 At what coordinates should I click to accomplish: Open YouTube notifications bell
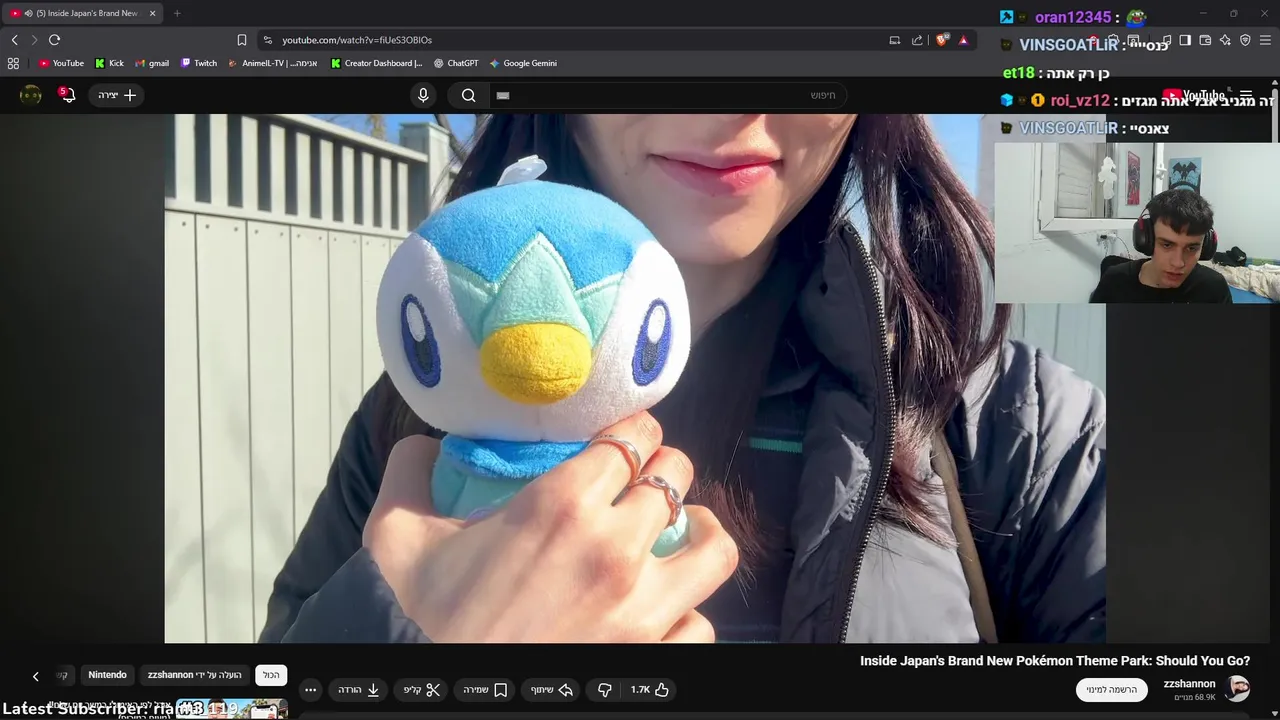(67, 95)
